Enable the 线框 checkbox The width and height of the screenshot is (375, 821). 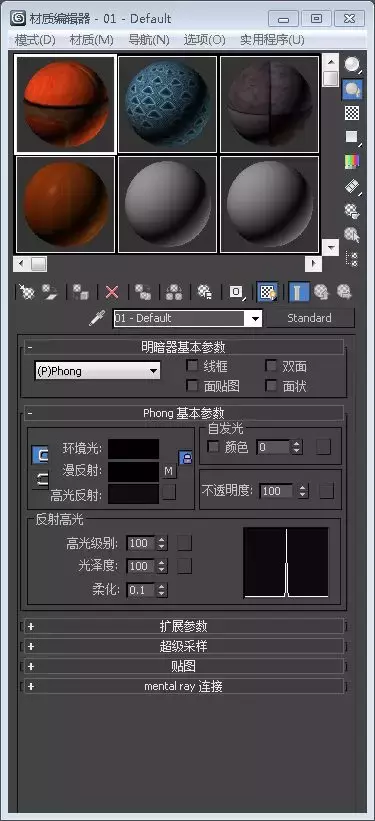(193, 366)
